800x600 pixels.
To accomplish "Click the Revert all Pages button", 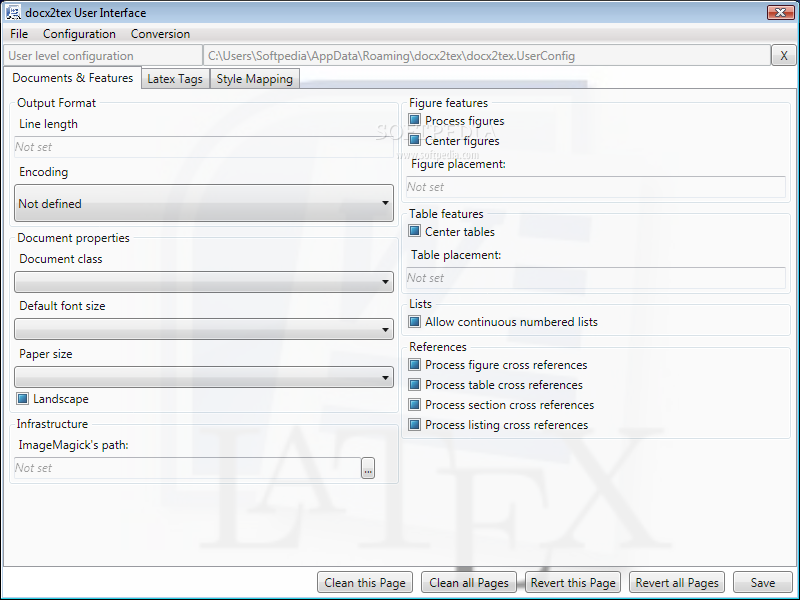I will coord(677,582).
